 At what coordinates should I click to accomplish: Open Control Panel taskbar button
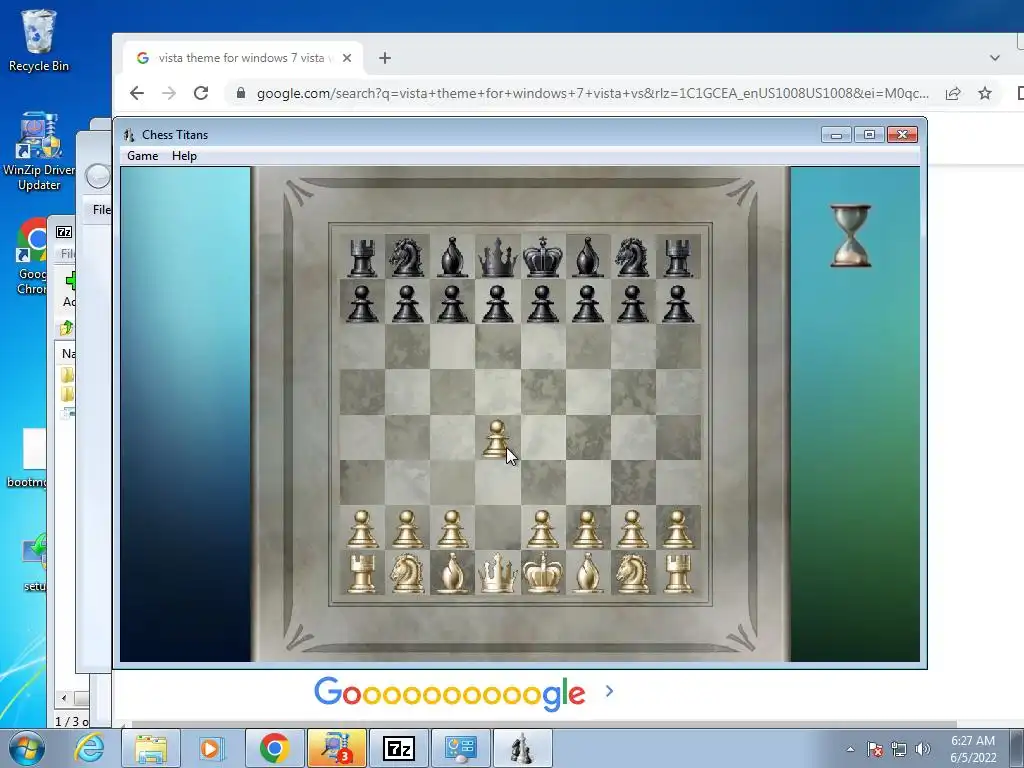click(460, 748)
